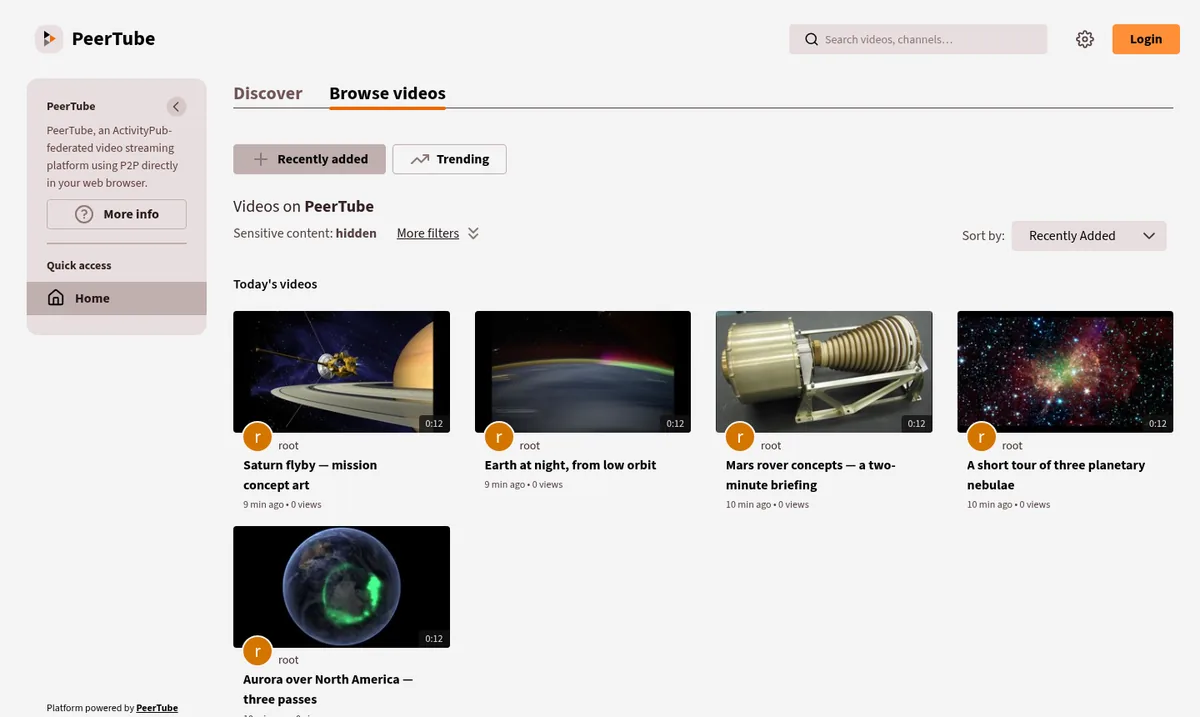Click the root channel name under Mars rover concepts
Screen dimensions: 1200x717
(771, 446)
